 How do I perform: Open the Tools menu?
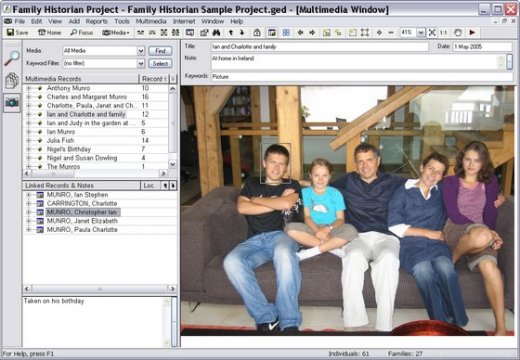coord(122,21)
